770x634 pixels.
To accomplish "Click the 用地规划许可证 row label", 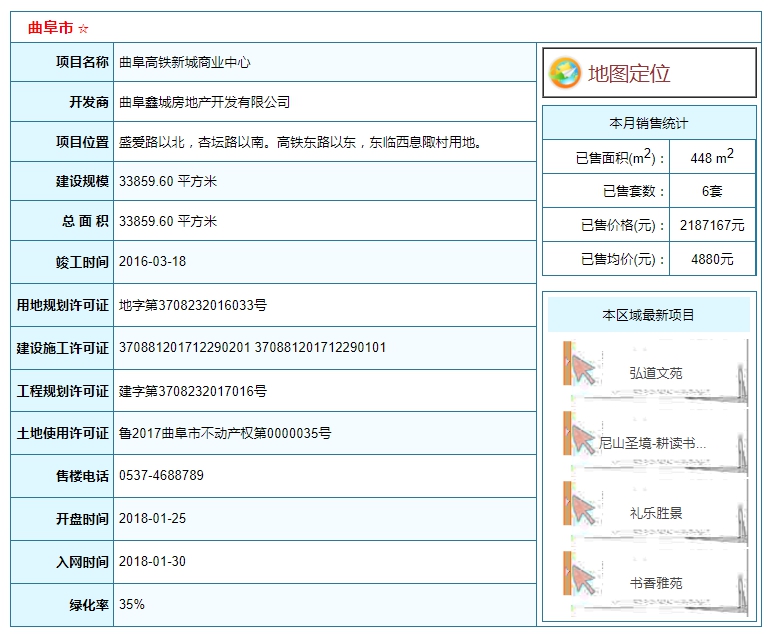I will click(x=62, y=305).
